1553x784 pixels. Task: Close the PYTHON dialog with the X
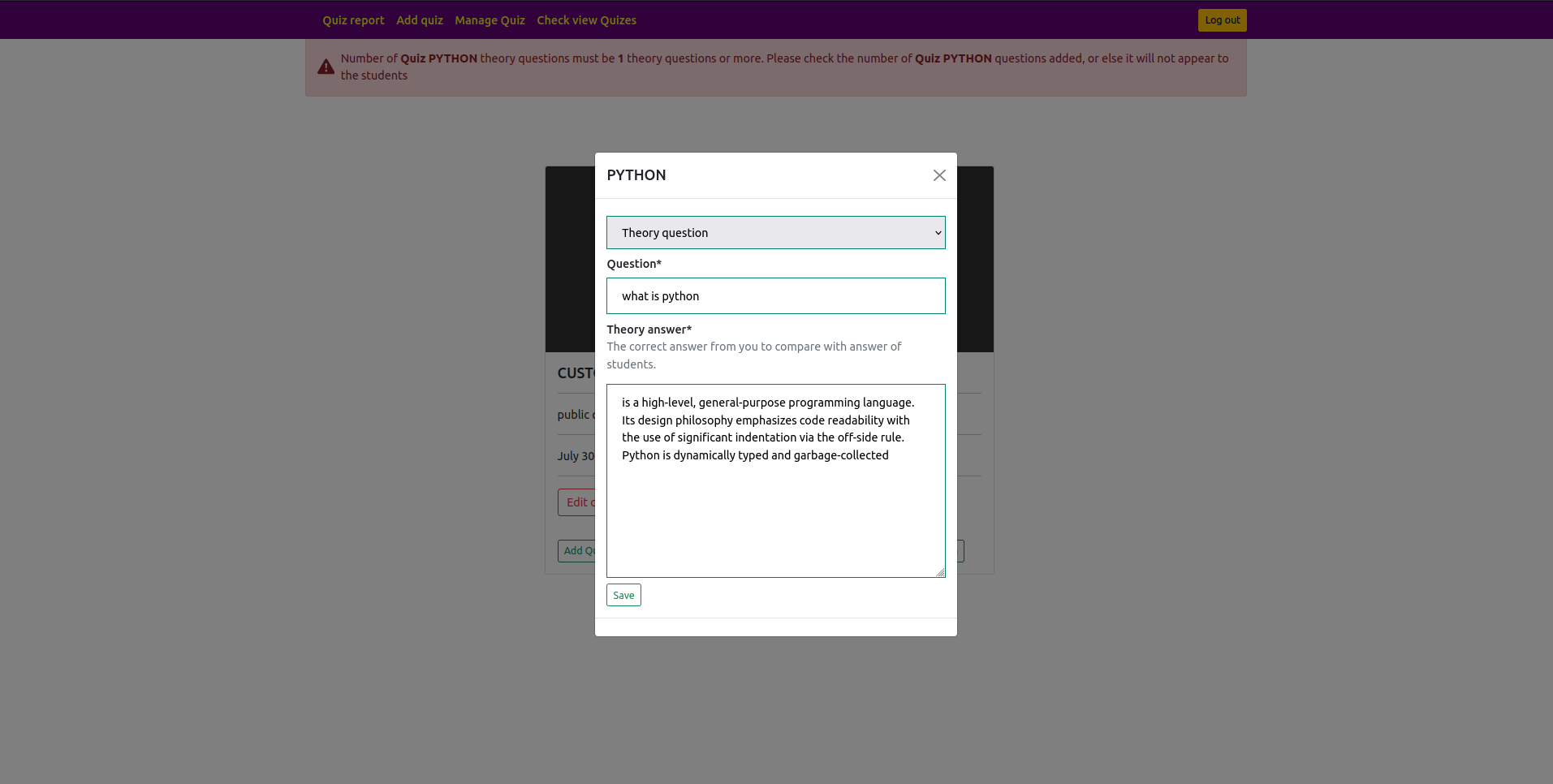938,175
